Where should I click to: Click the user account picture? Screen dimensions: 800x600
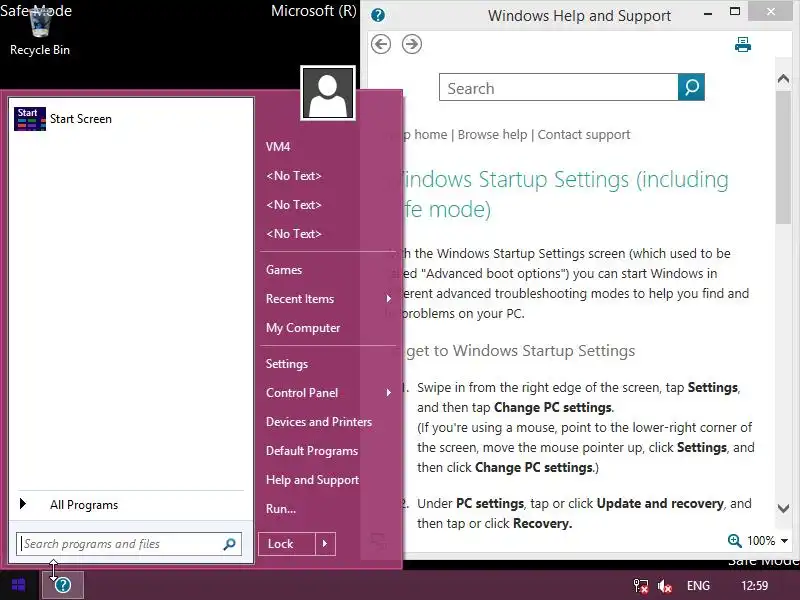(x=328, y=93)
